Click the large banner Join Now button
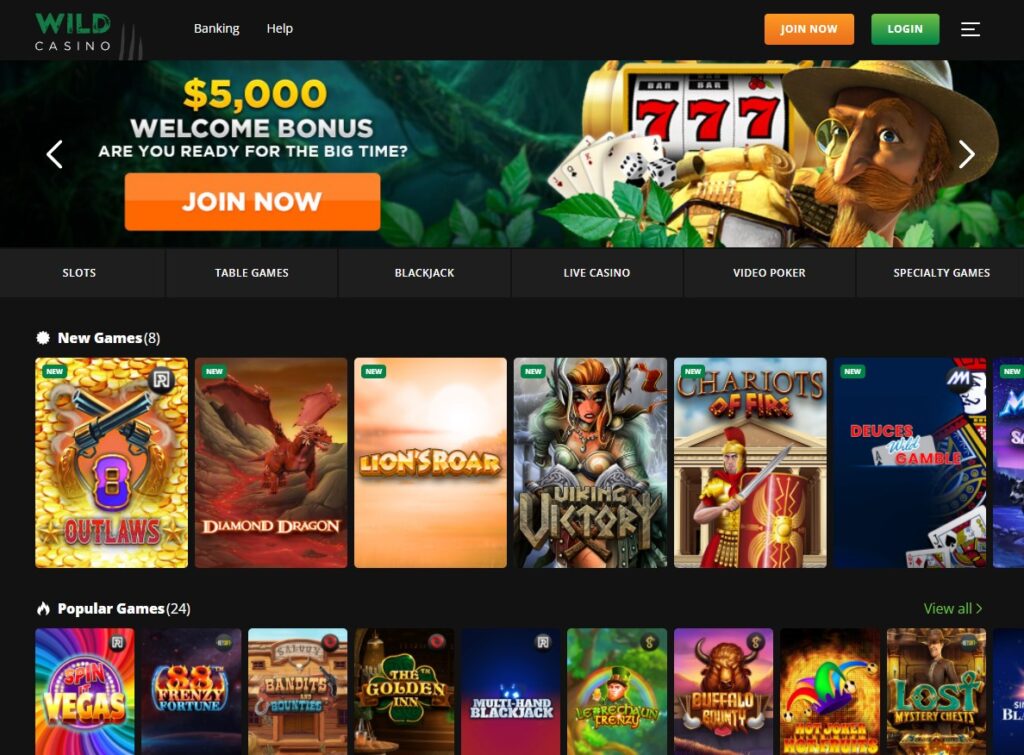This screenshot has width=1024, height=755. (x=252, y=202)
